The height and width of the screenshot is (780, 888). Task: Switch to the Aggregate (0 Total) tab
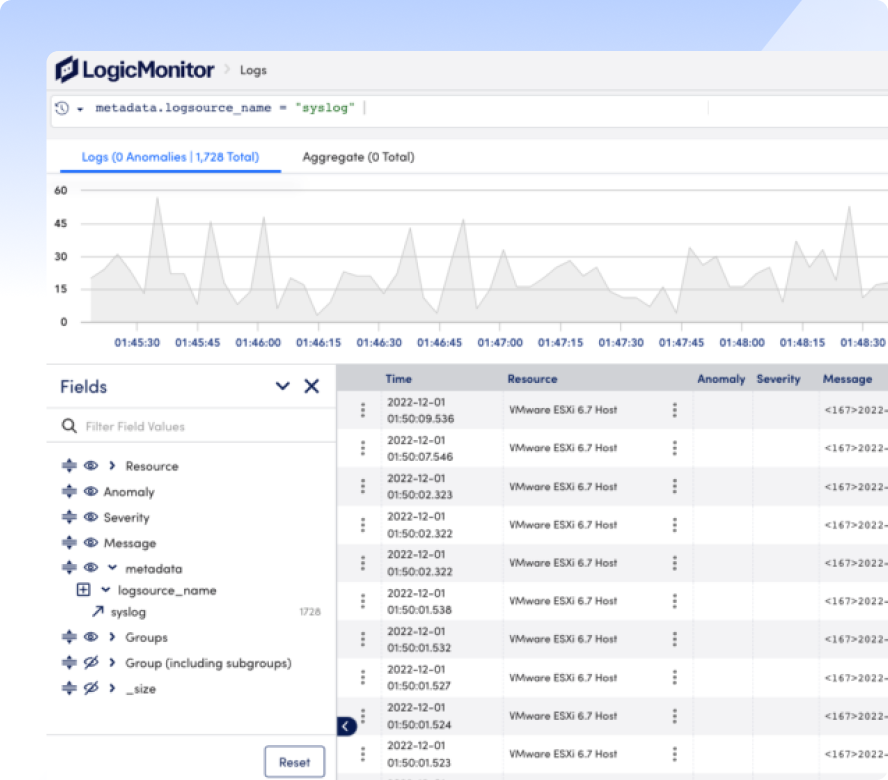pyautogui.click(x=358, y=157)
